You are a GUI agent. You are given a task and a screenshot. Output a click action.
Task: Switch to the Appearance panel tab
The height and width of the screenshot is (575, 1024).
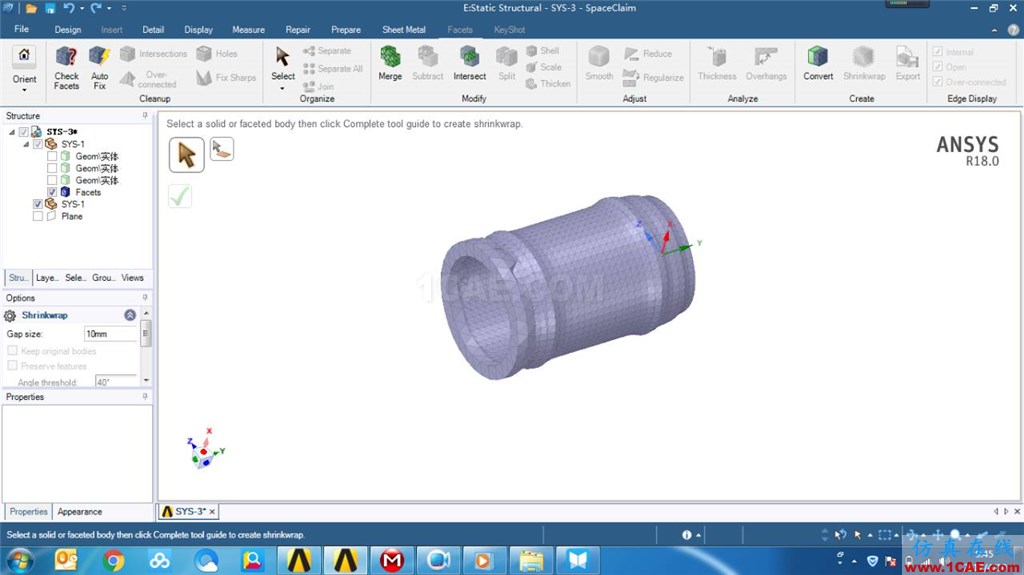pos(80,512)
